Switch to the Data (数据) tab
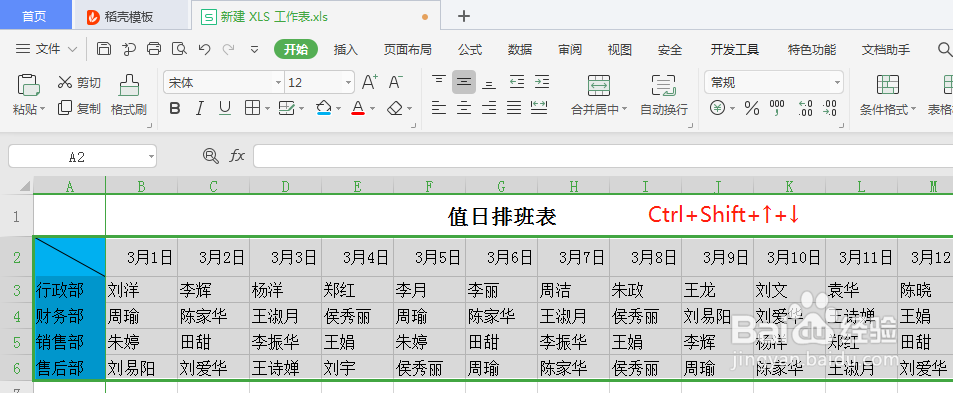Screen dimensions: 953x393 pyautogui.click(x=520, y=50)
